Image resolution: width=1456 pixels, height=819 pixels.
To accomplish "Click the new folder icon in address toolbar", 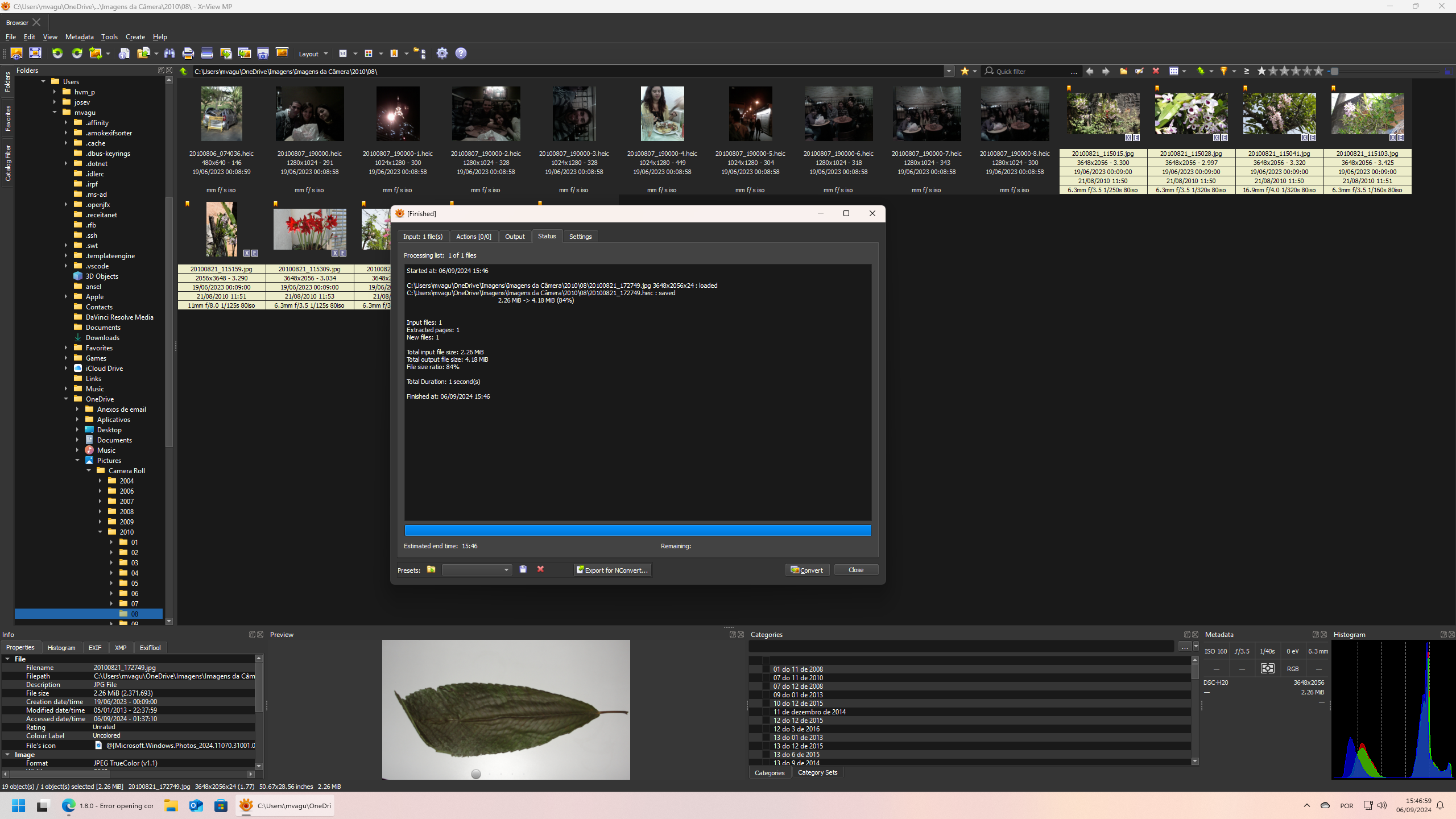I will tap(1123, 71).
